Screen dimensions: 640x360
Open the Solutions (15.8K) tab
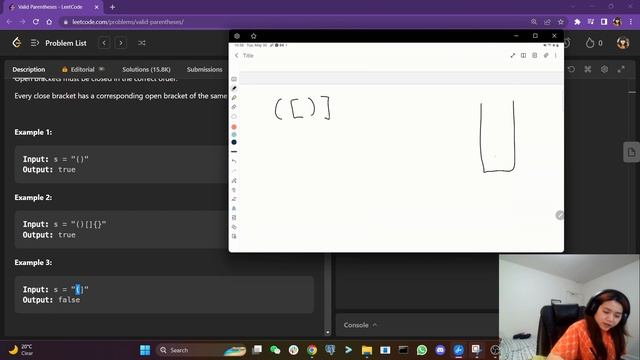[146, 69]
